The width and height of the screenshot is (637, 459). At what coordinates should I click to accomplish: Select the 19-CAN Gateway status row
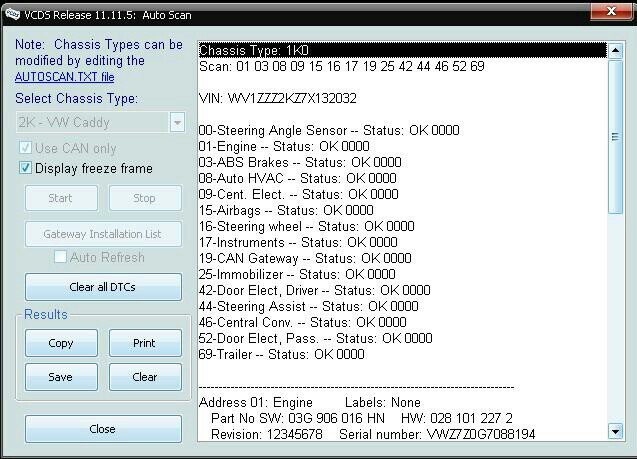tap(403, 258)
